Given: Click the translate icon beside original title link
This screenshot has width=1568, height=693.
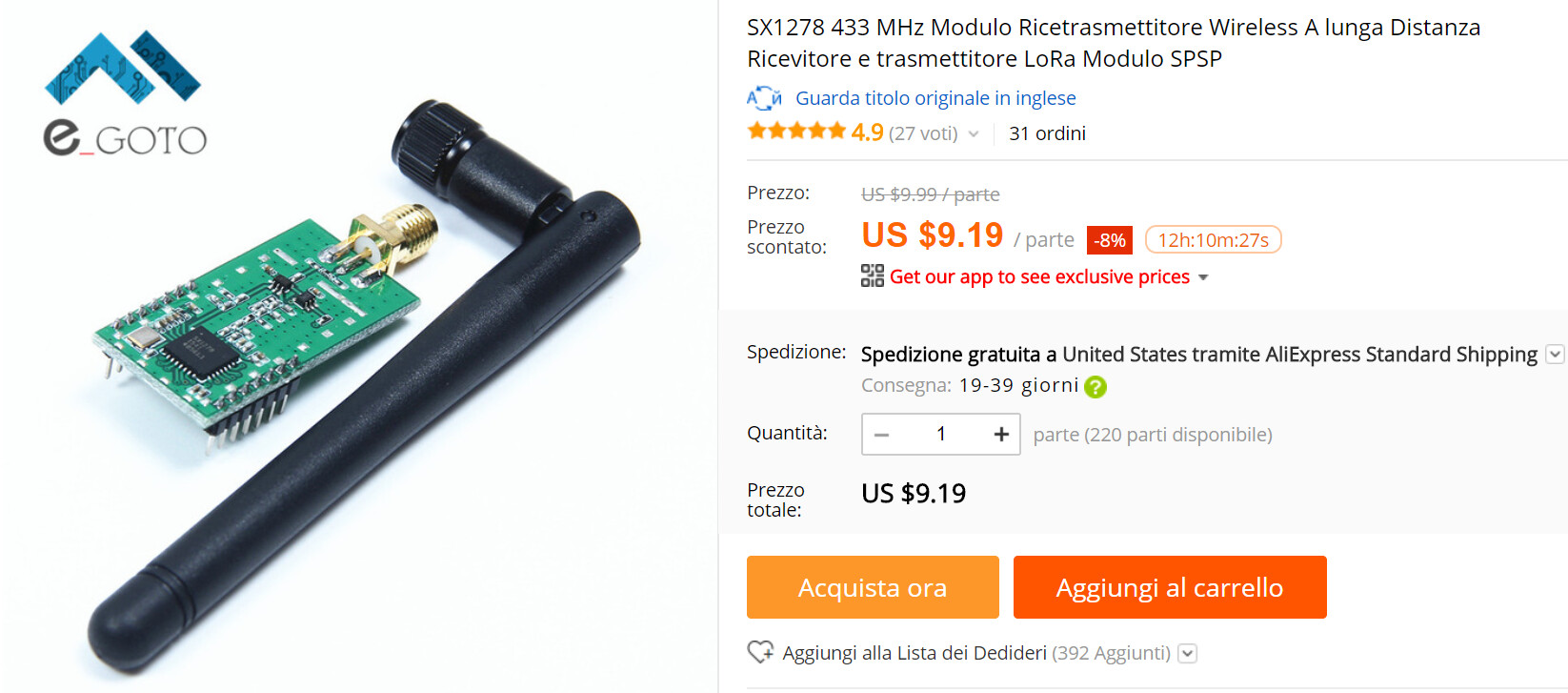Looking at the screenshot, I should click(x=763, y=98).
